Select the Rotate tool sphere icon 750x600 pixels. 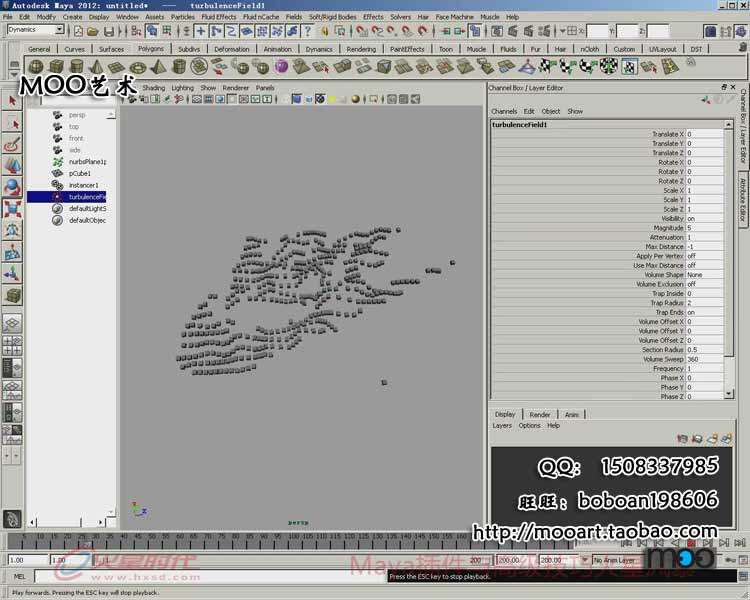pos(13,188)
